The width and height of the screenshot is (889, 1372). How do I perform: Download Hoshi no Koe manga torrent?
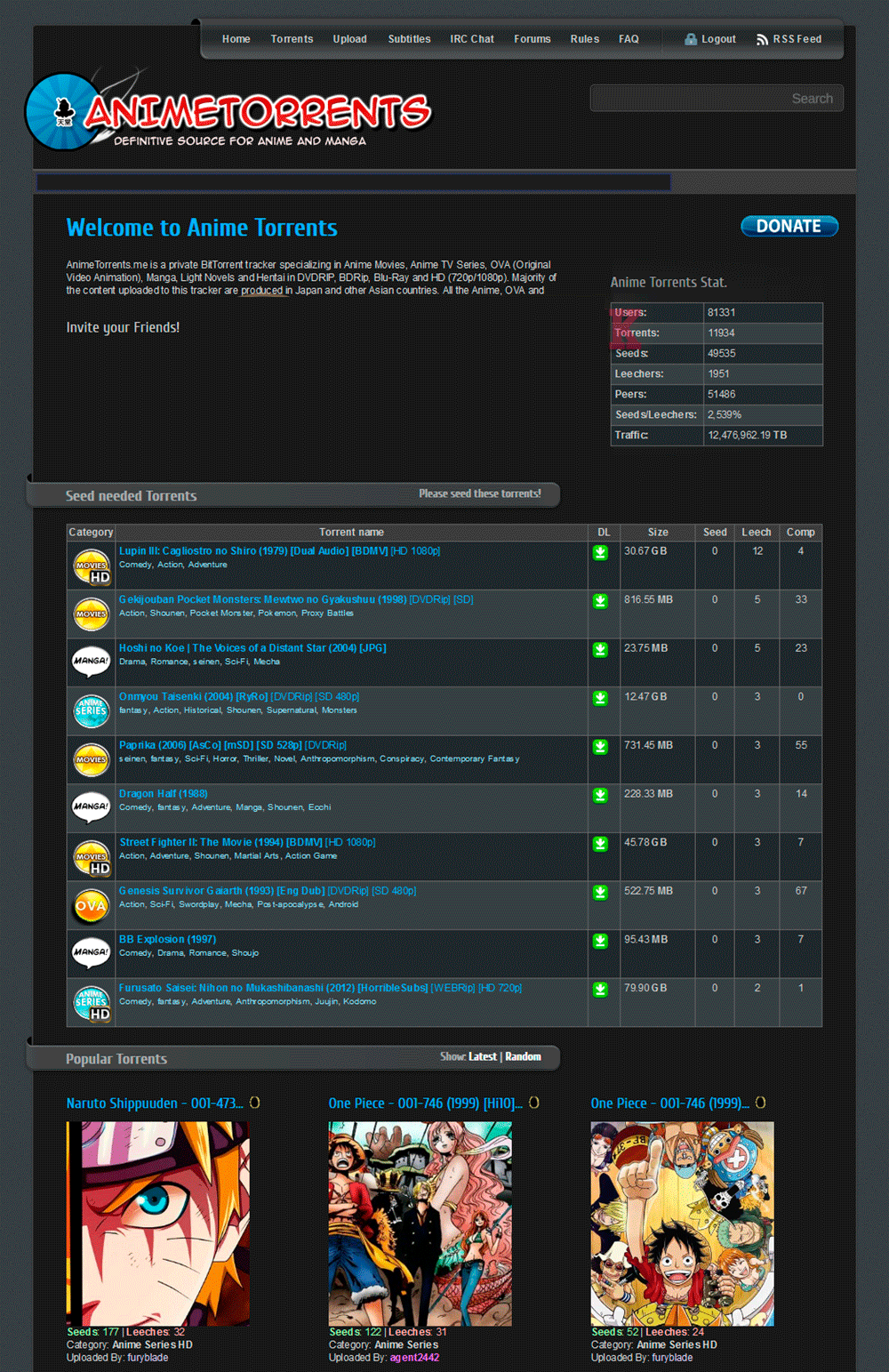pos(600,649)
